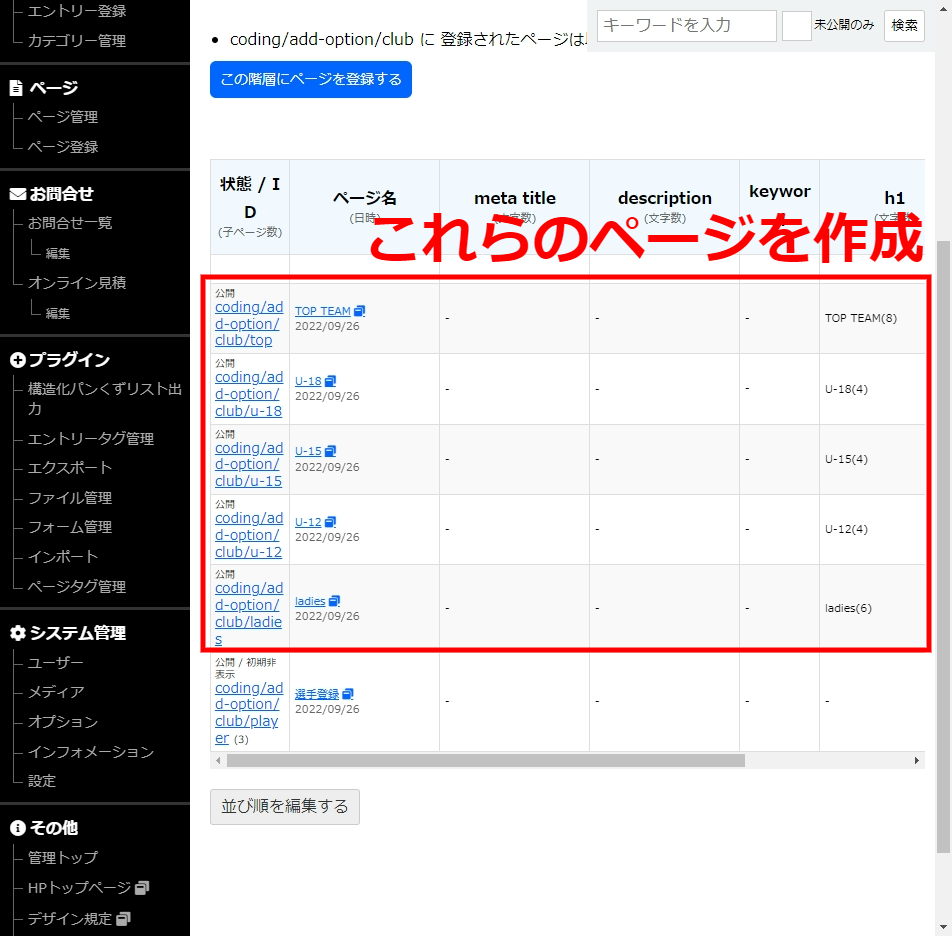Open TOP TEAM page via its external-link icon
Viewport: 952px width, 936px height.
point(358,310)
